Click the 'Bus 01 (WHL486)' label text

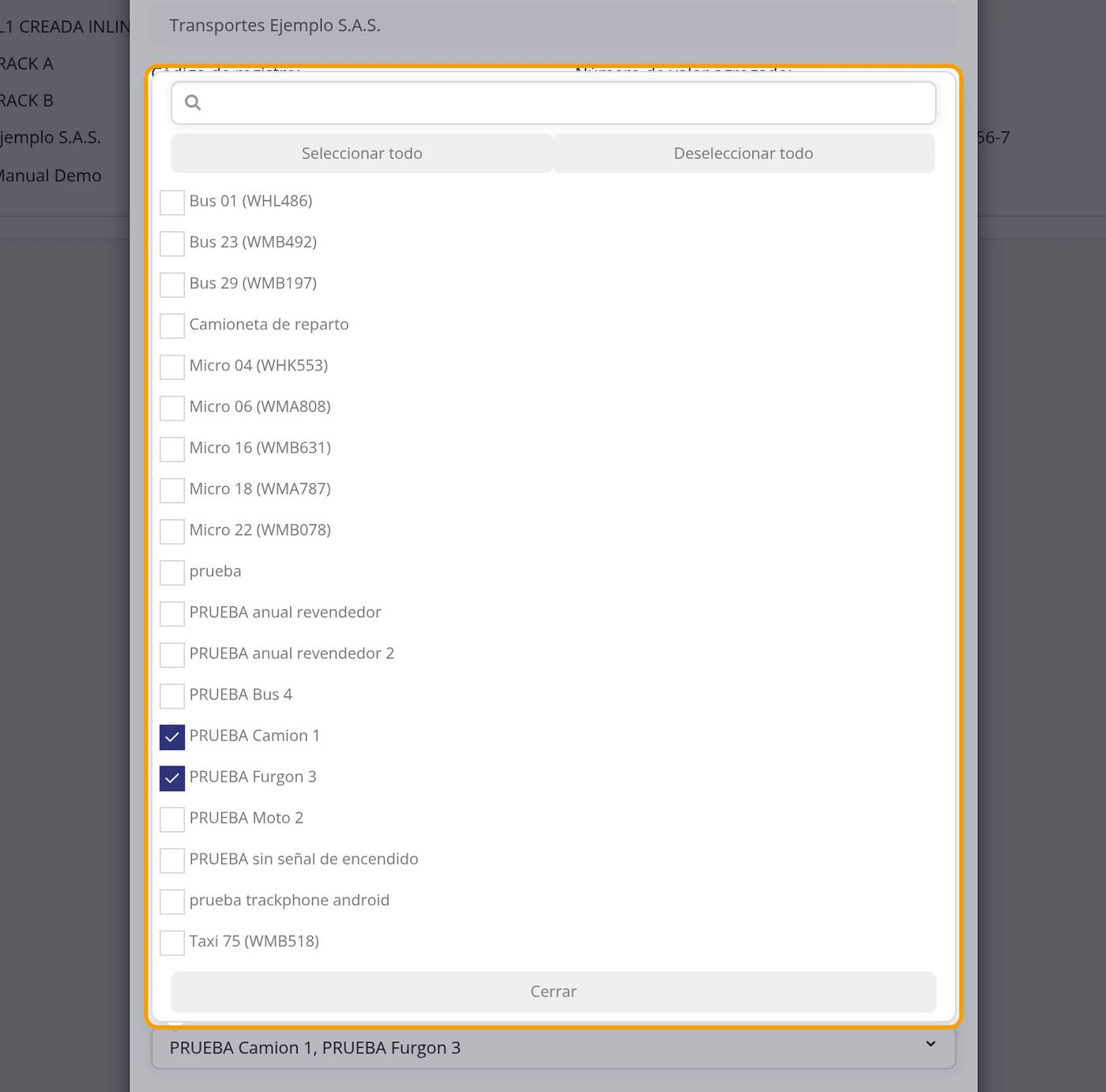point(250,201)
